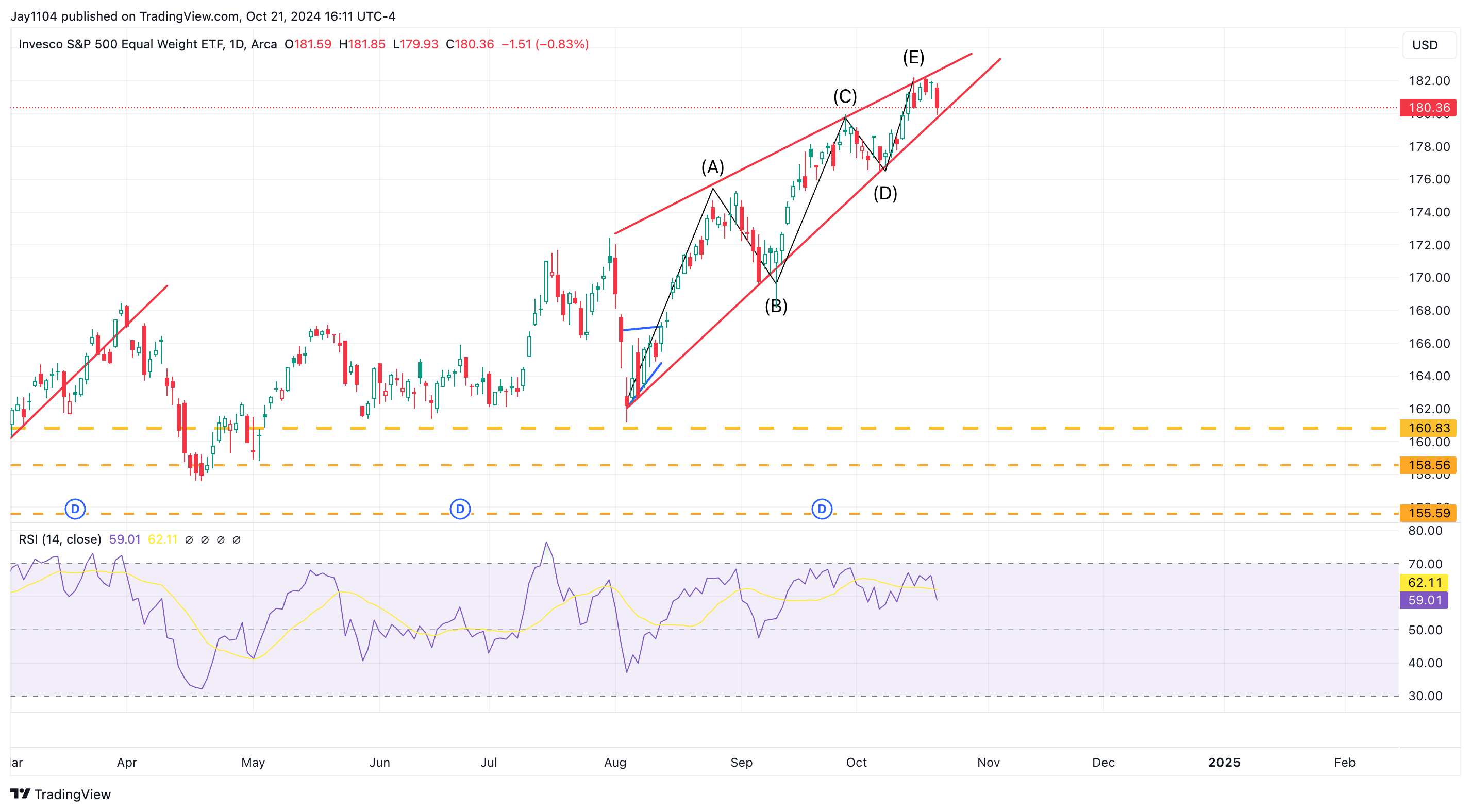Viewport: 1471px width, 812px height.
Task: Click the dividend marker near late September
Action: (822, 509)
